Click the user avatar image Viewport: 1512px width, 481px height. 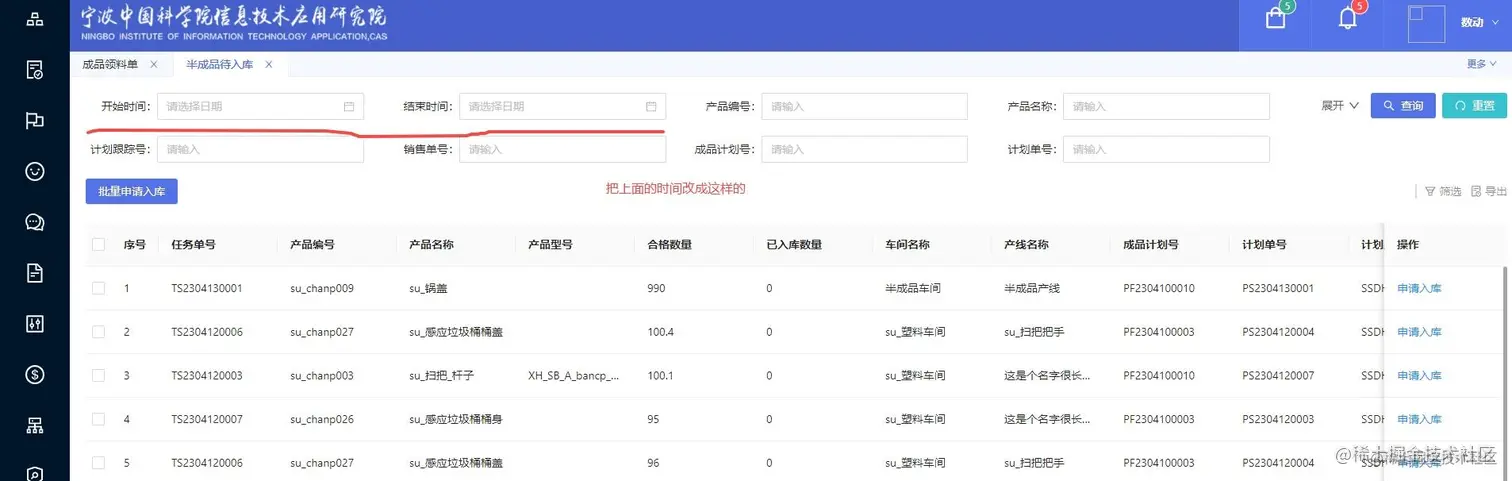point(1426,23)
